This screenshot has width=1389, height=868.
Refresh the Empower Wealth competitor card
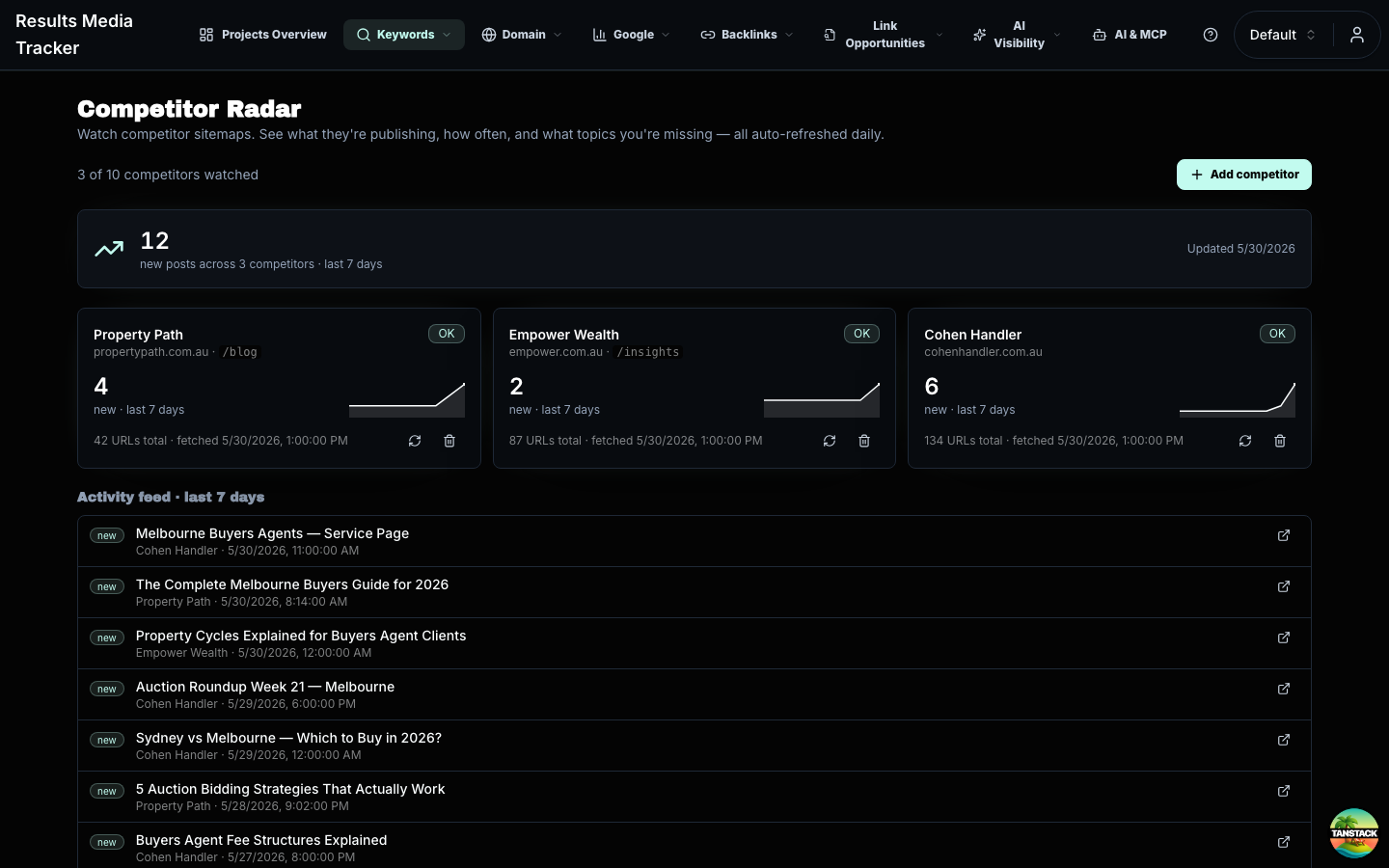pos(830,441)
